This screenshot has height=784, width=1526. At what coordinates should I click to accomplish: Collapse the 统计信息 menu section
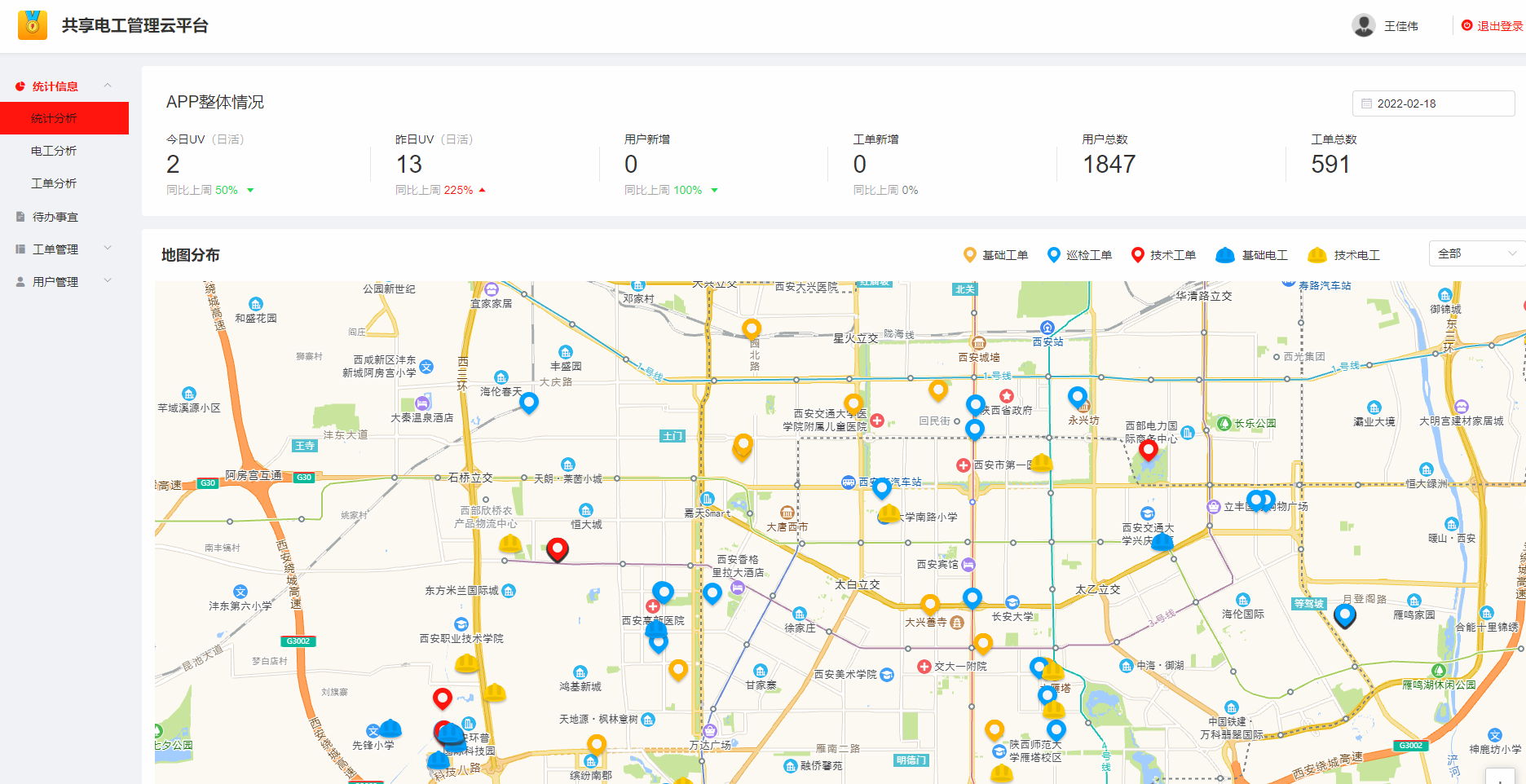[64, 86]
